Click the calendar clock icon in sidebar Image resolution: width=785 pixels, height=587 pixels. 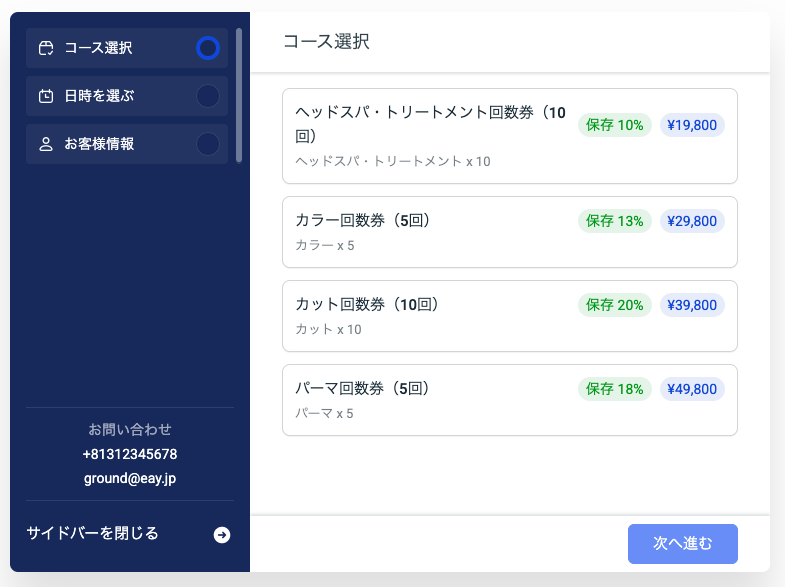pyautogui.click(x=46, y=96)
